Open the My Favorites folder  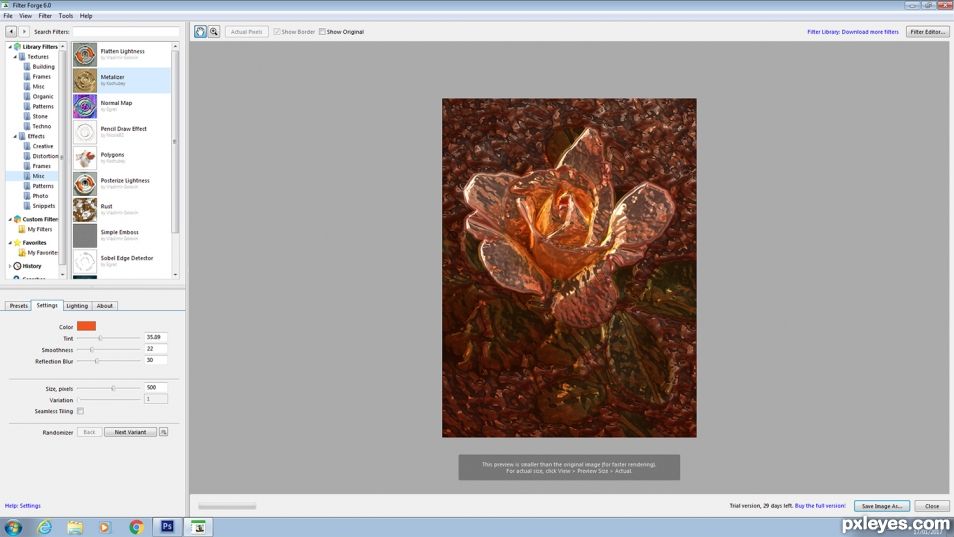click(38, 252)
